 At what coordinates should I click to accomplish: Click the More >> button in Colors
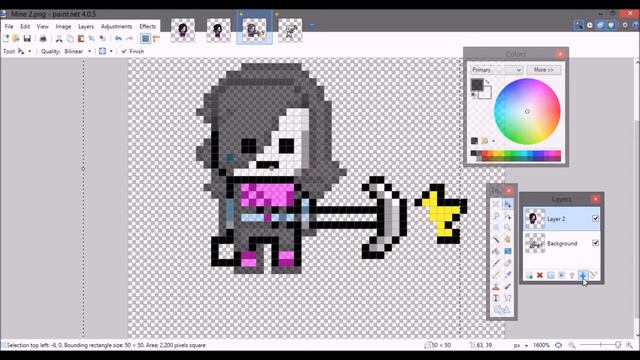[543, 70]
